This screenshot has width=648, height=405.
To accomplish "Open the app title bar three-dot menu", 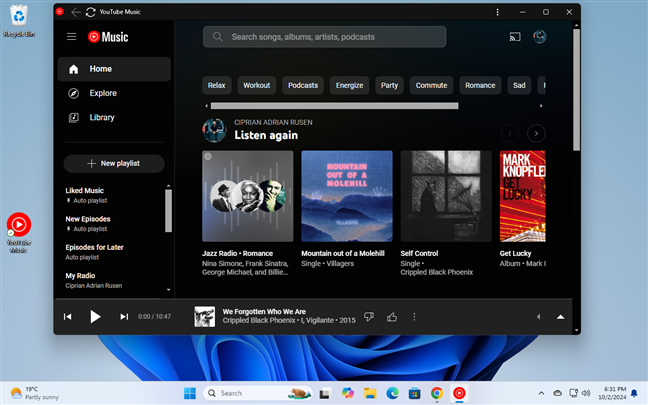I will pos(498,12).
